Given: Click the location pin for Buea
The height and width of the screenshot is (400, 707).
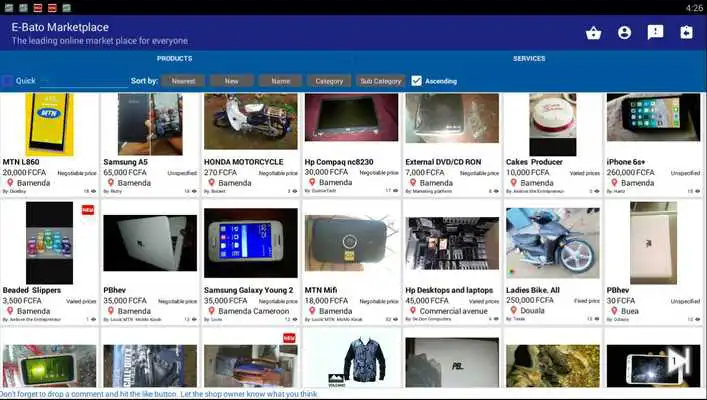Looking at the screenshot, I should 614,311.
